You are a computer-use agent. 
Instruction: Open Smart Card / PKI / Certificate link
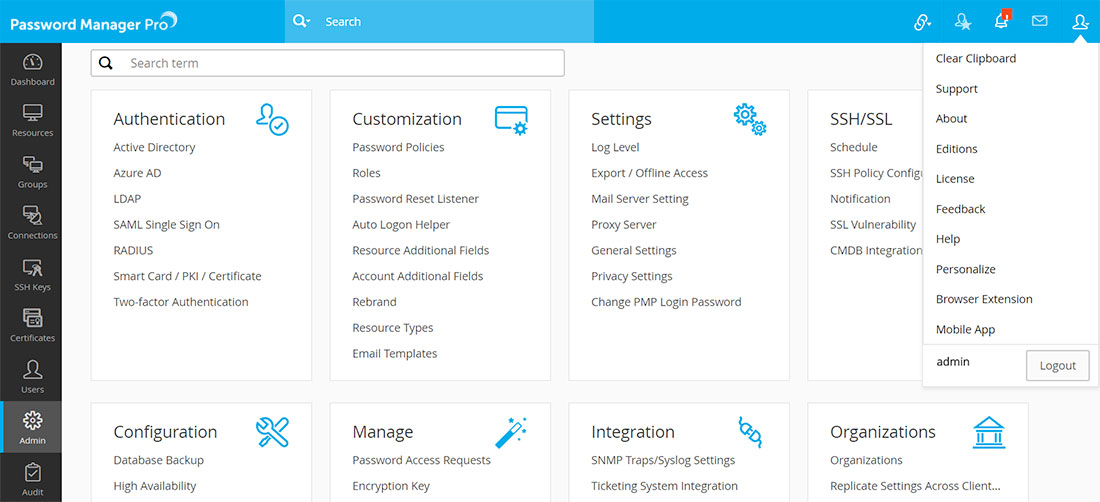tap(187, 276)
